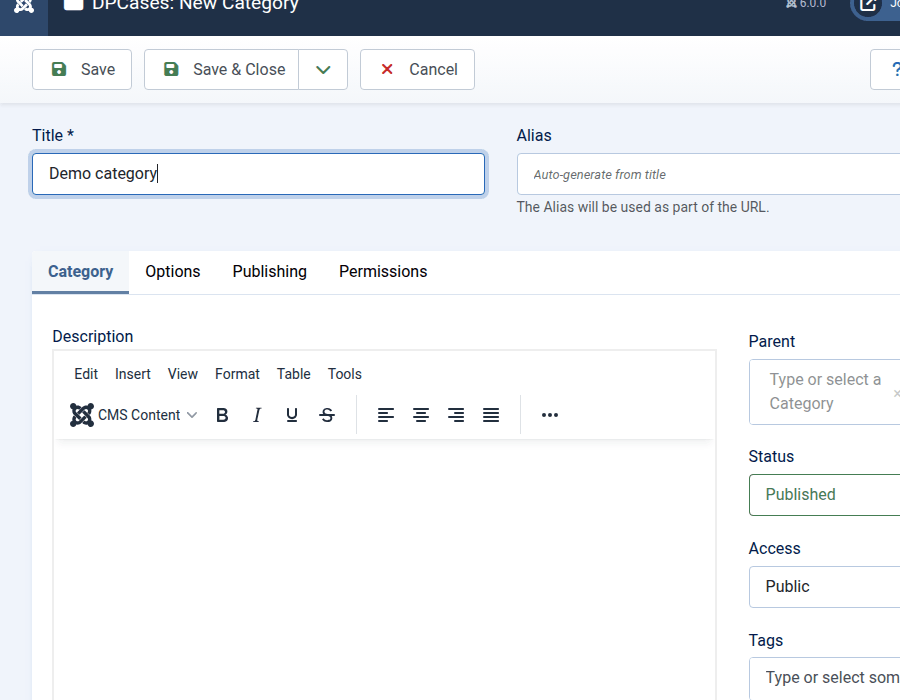
Task: Open the Permissions tab
Action: [383, 272]
